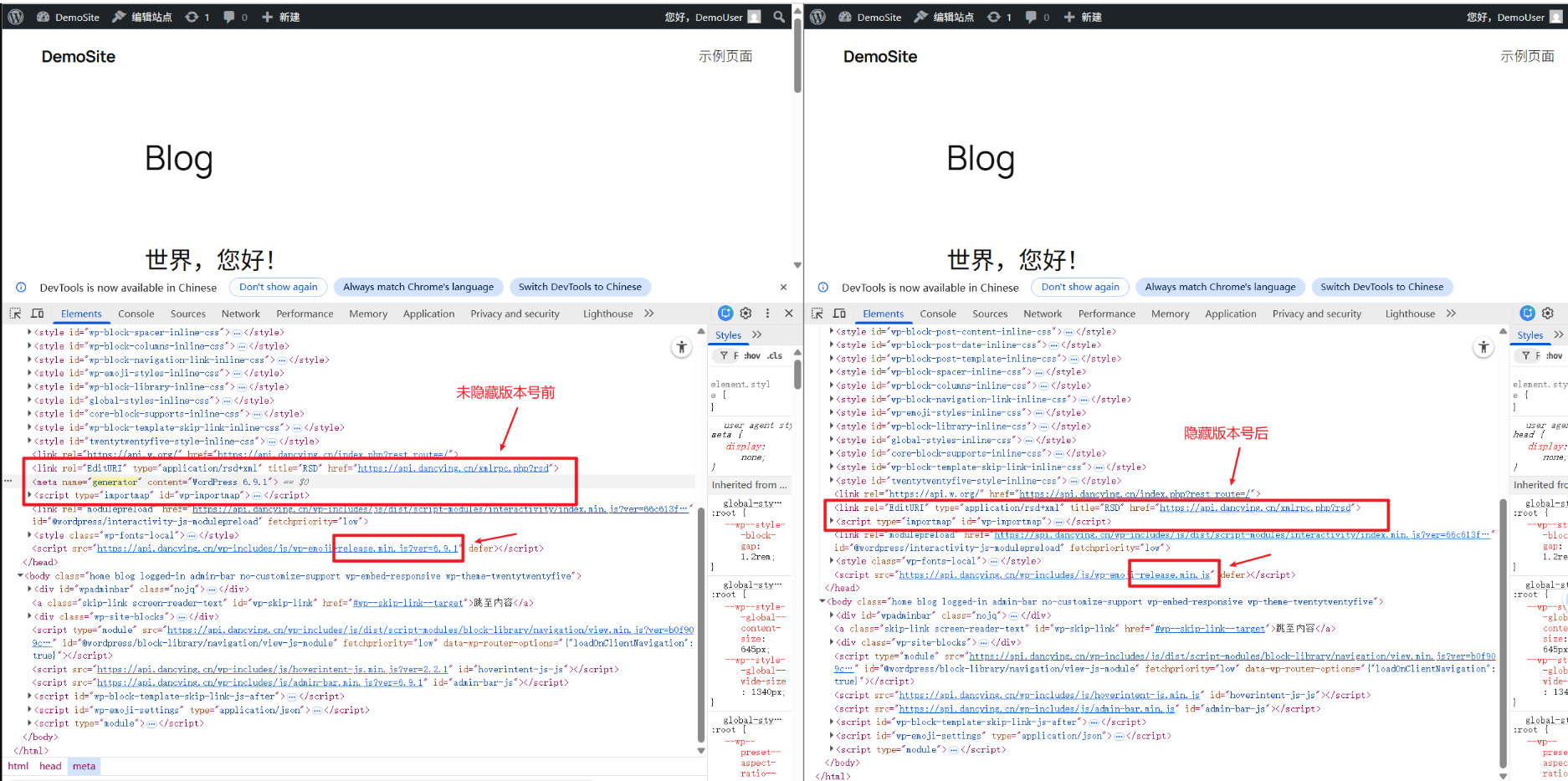Expand wp-importmap script node in right DevTools
Screen dimensions: 1568x781
pos(831,521)
